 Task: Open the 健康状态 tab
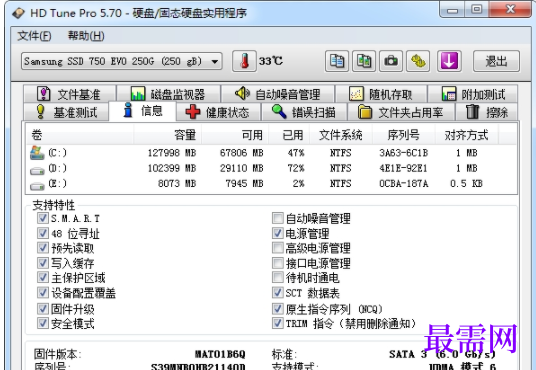coord(218,112)
